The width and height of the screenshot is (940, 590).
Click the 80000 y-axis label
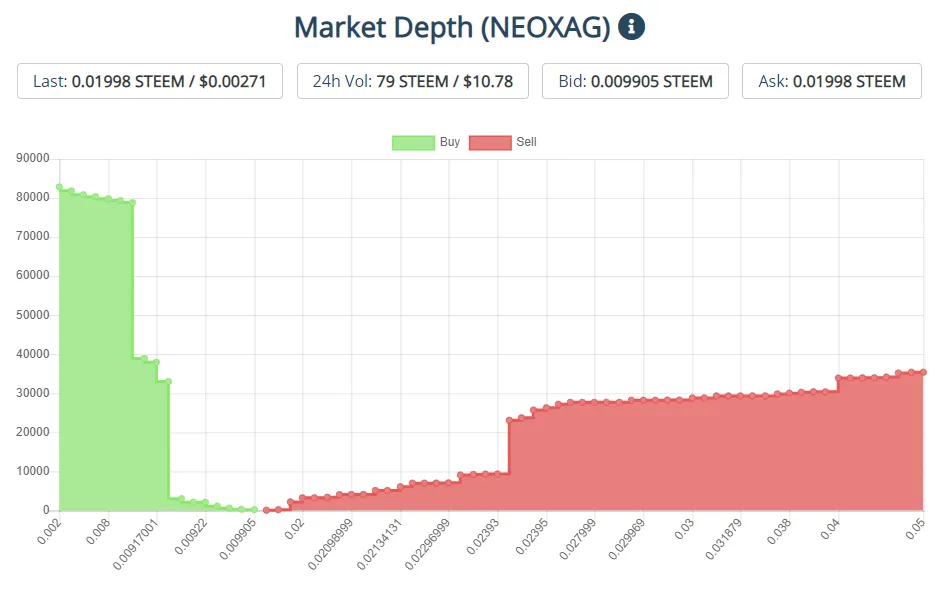[33, 197]
